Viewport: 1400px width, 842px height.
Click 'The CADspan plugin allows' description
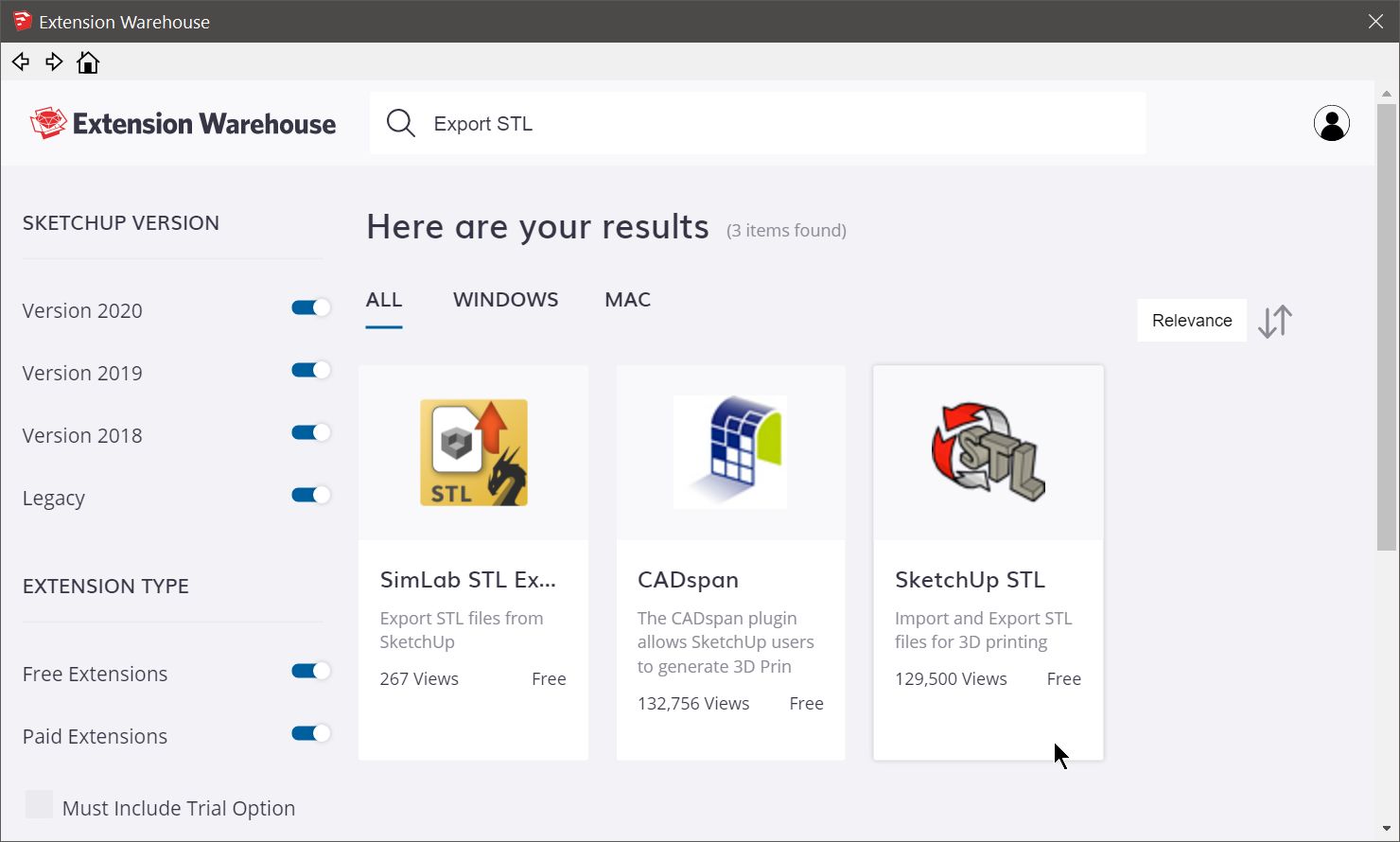click(726, 642)
